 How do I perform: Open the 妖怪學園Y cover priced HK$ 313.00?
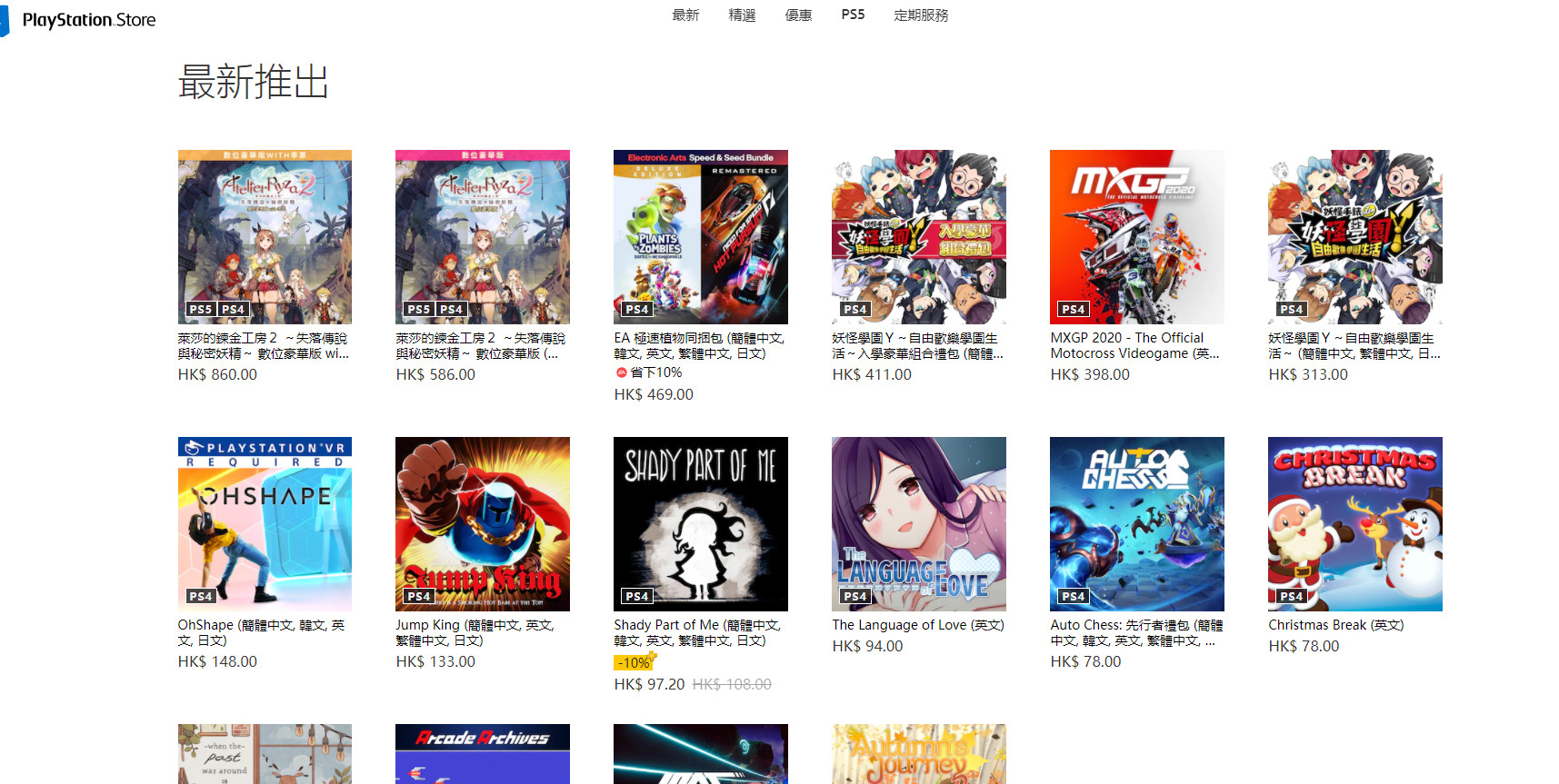1355,237
